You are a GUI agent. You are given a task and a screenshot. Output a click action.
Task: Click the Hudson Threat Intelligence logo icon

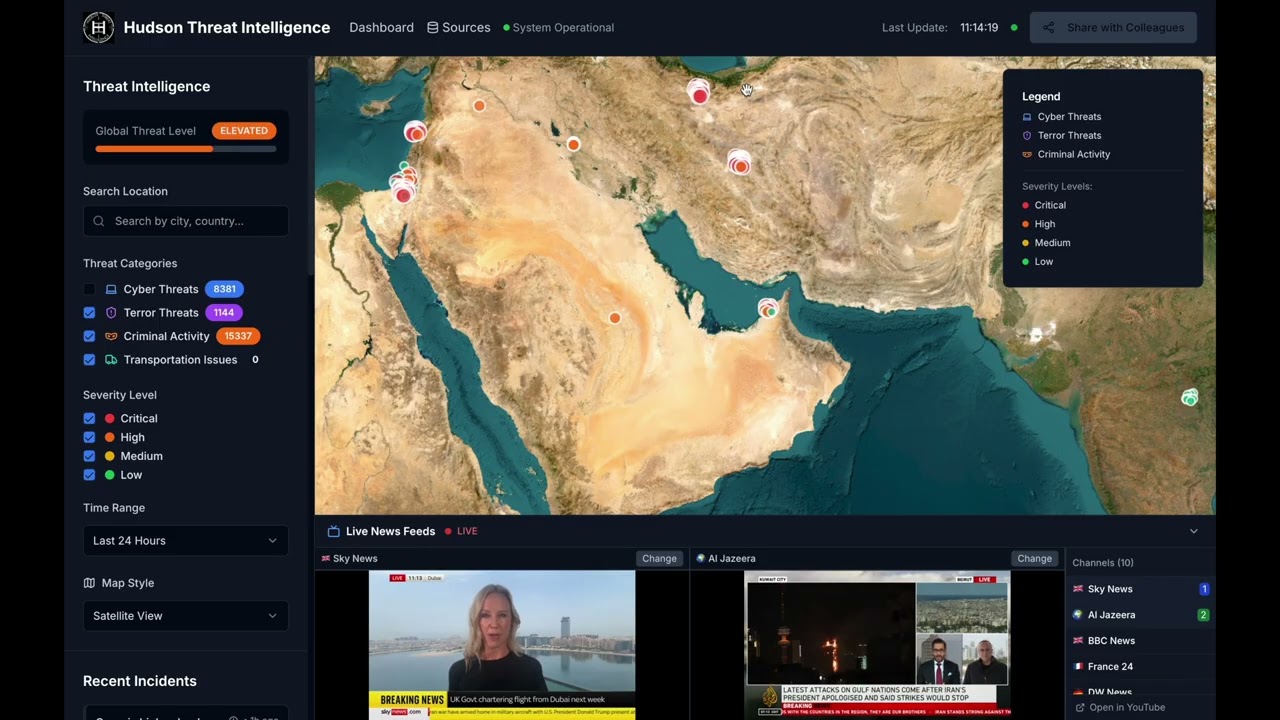tap(98, 27)
